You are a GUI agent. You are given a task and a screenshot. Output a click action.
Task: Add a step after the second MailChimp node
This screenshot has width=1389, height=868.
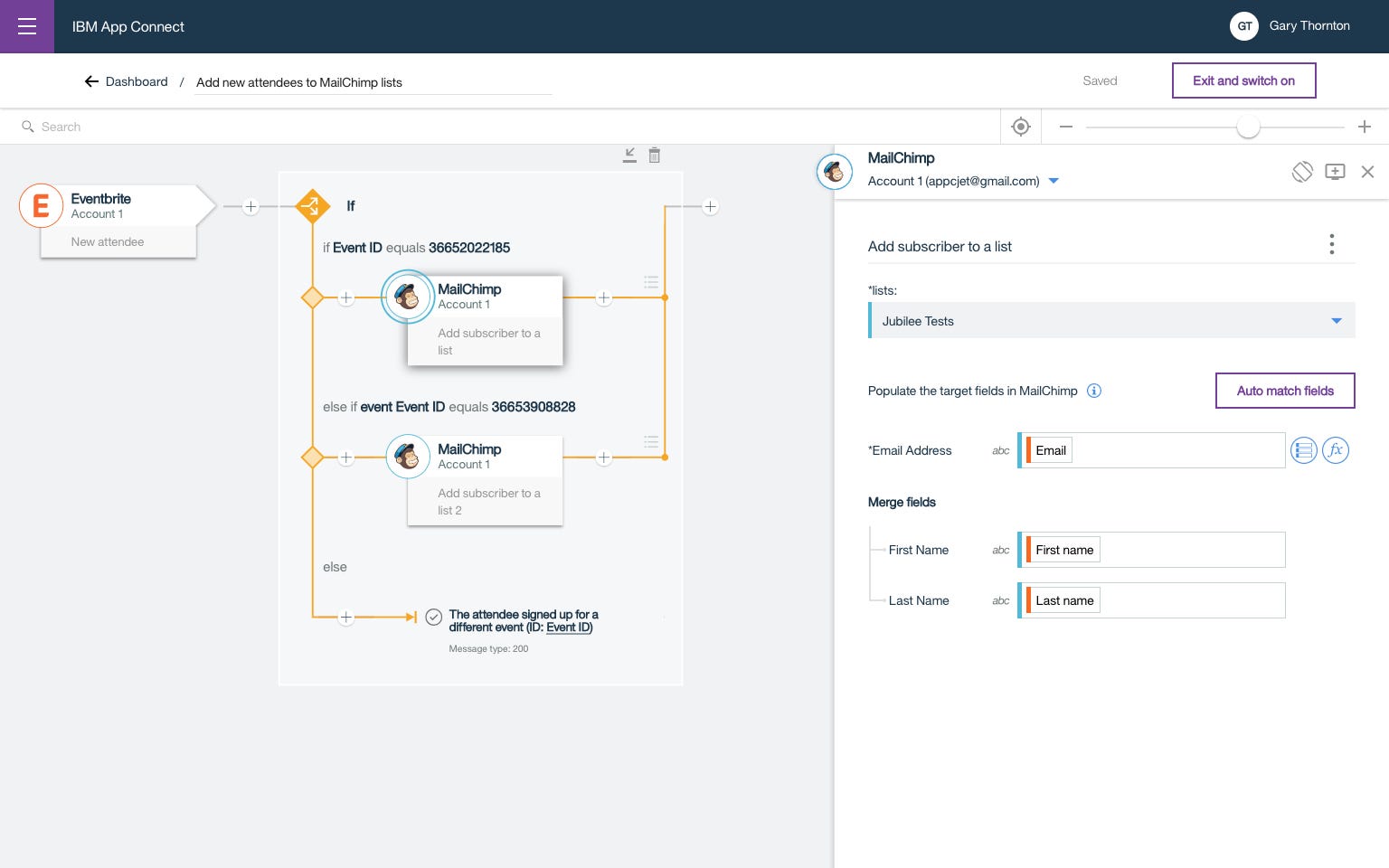coord(604,458)
